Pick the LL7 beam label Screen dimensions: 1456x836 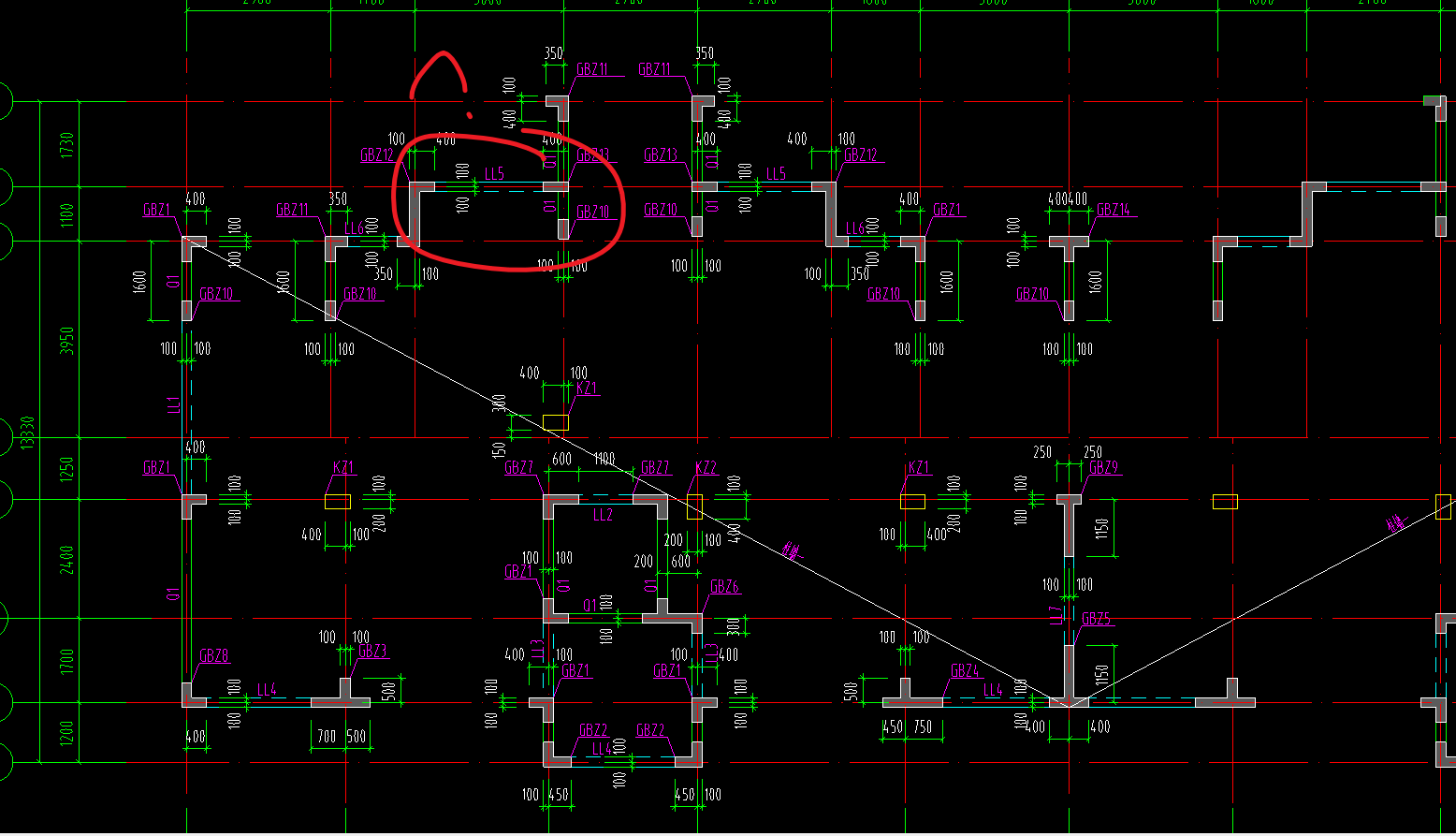tap(1056, 615)
